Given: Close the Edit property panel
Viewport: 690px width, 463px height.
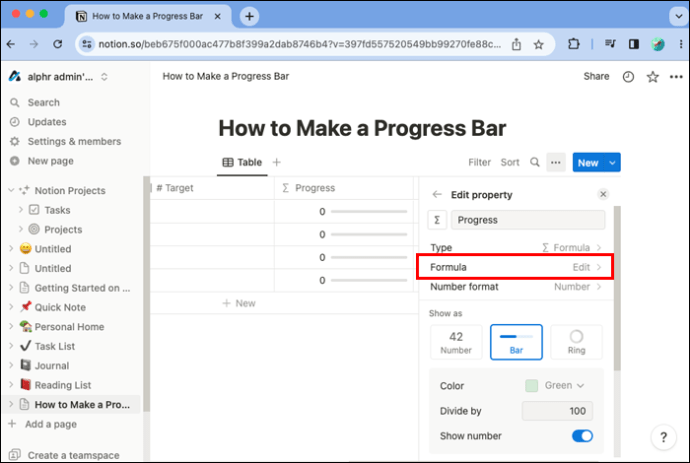Looking at the screenshot, I should tap(603, 194).
